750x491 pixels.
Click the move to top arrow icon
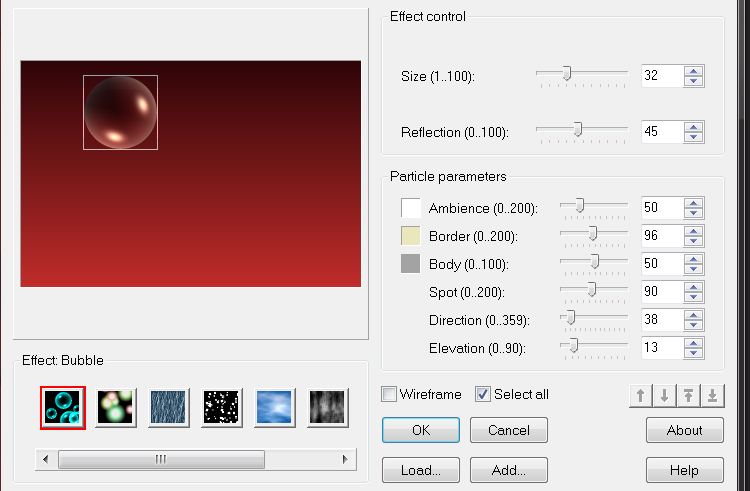[x=688, y=396]
